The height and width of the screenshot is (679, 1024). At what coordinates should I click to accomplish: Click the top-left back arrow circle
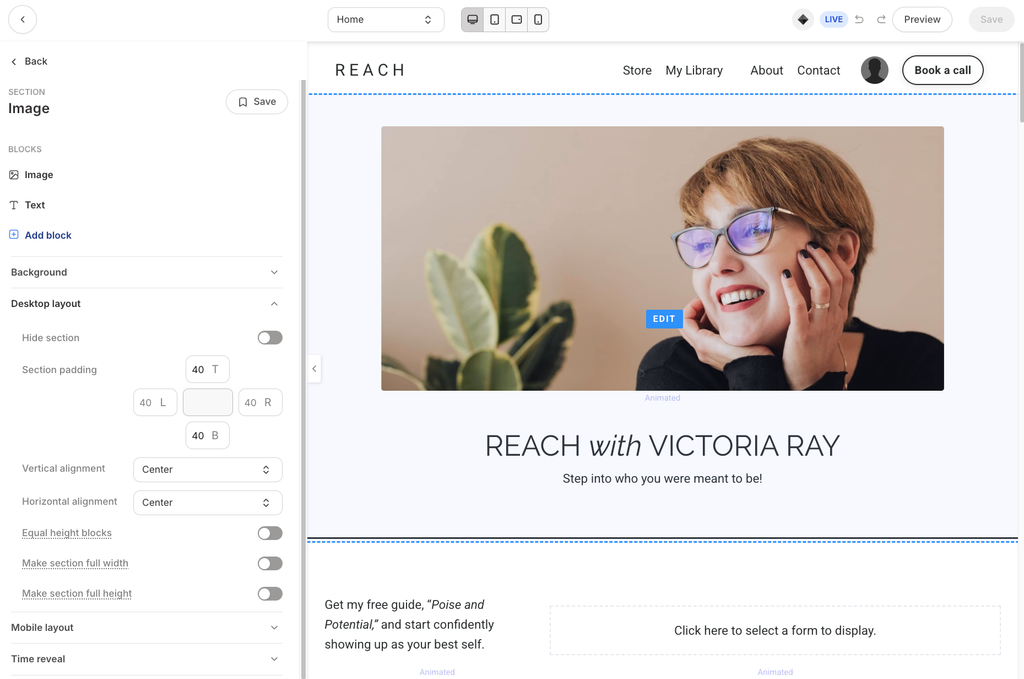point(23,20)
